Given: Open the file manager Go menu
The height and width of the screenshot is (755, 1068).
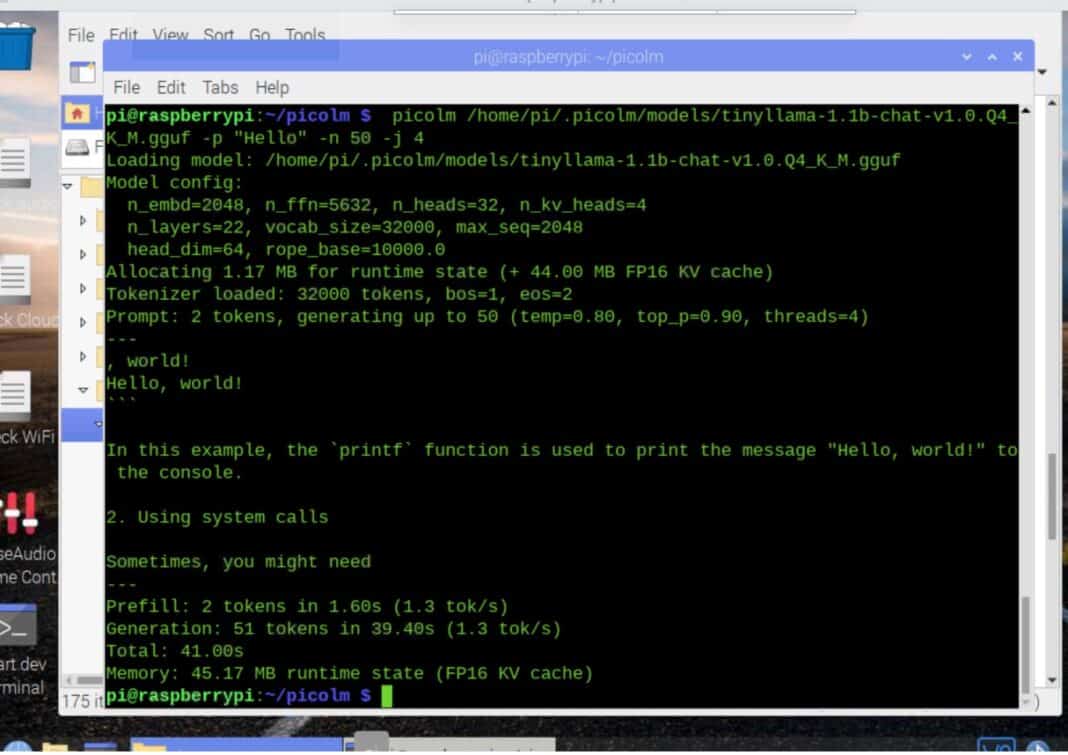Looking at the screenshot, I should (x=259, y=35).
